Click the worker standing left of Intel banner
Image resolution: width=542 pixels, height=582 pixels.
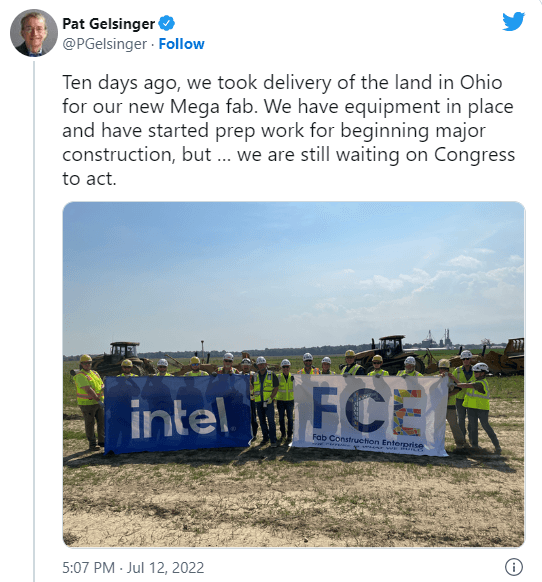pyautogui.click(x=89, y=401)
